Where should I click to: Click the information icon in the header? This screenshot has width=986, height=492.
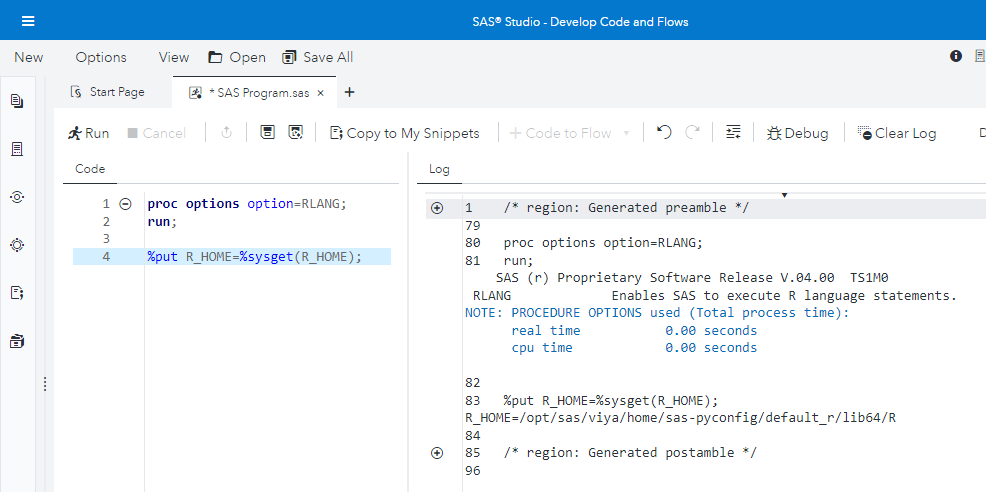pos(956,57)
